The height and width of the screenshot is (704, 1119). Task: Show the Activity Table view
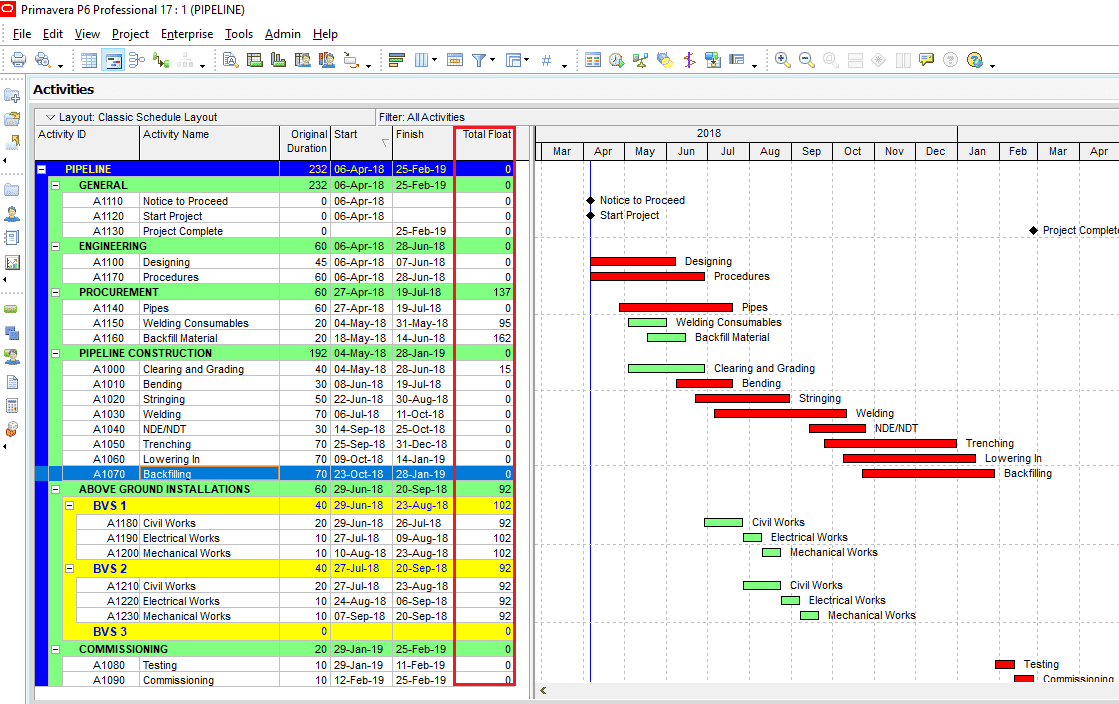(89, 60)
